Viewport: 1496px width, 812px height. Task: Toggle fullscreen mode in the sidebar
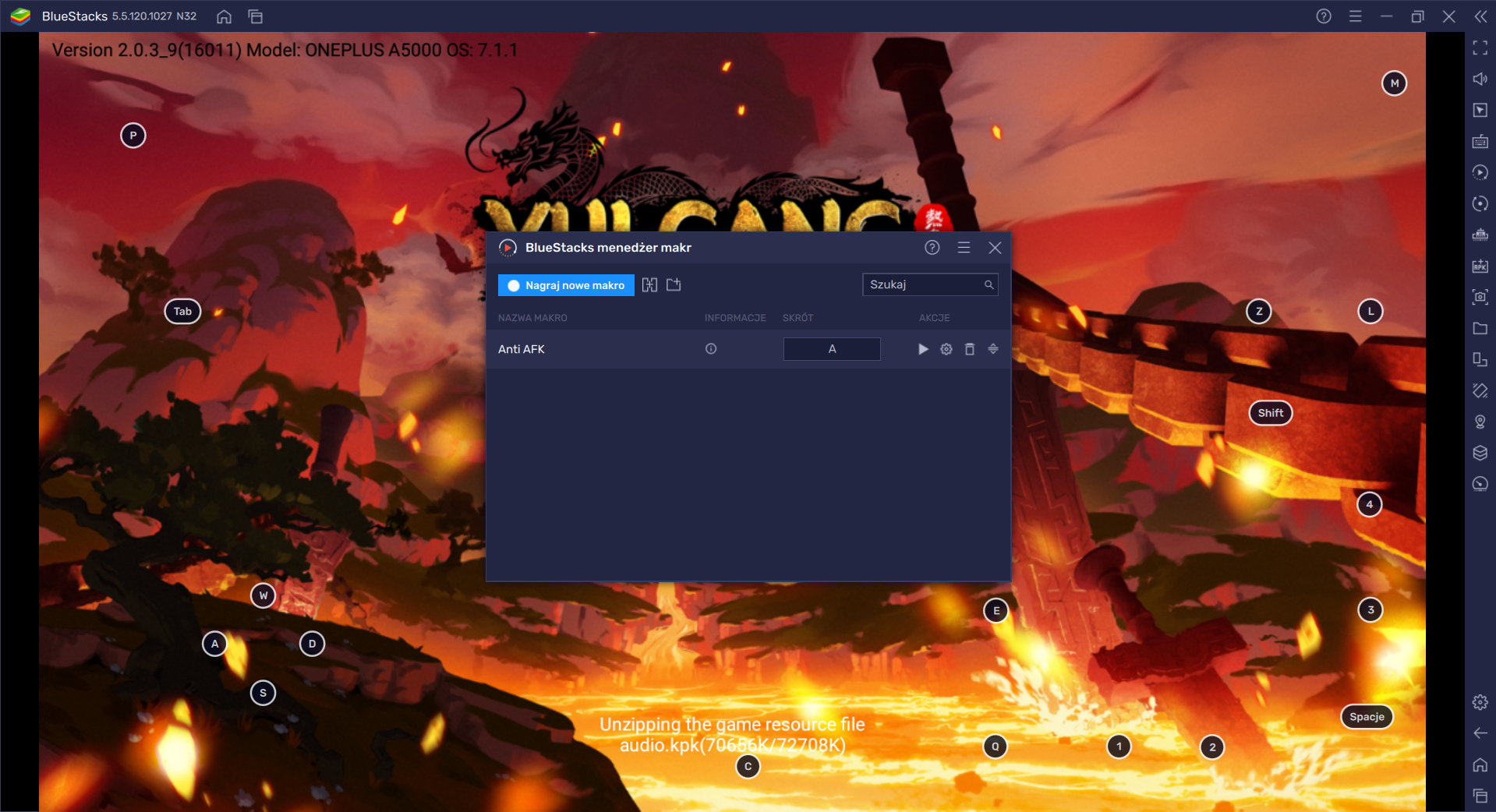click(1480, 48)
